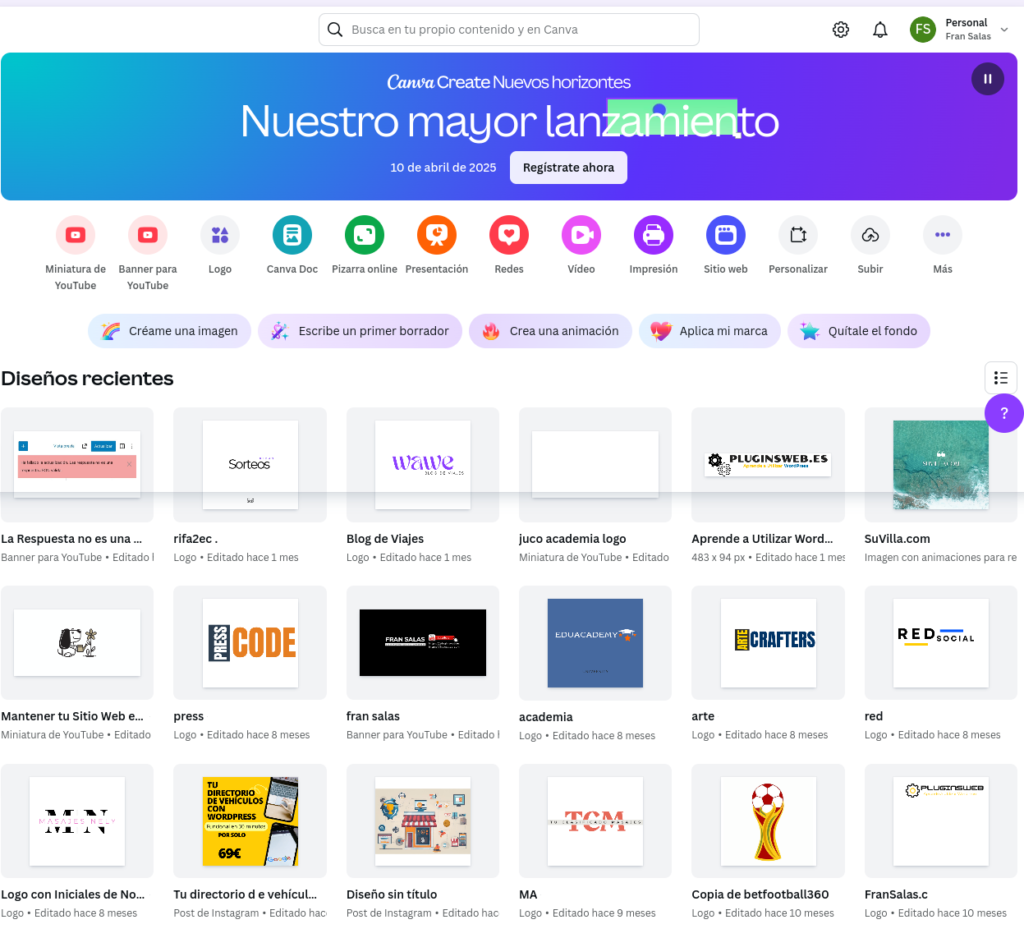The width and height of the screenshot is (1024, 938).
Task: Open the rifa2ec Sorteos thumbnail
Action: 250,464
